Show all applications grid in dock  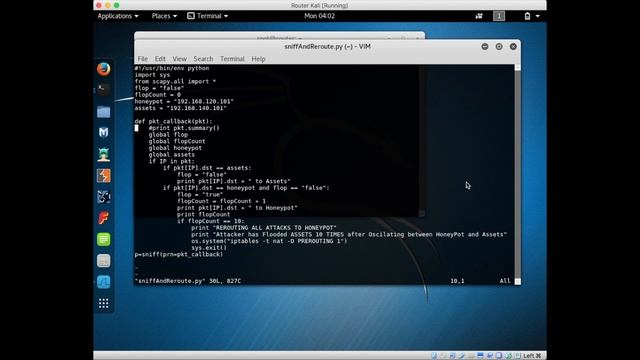103,303
